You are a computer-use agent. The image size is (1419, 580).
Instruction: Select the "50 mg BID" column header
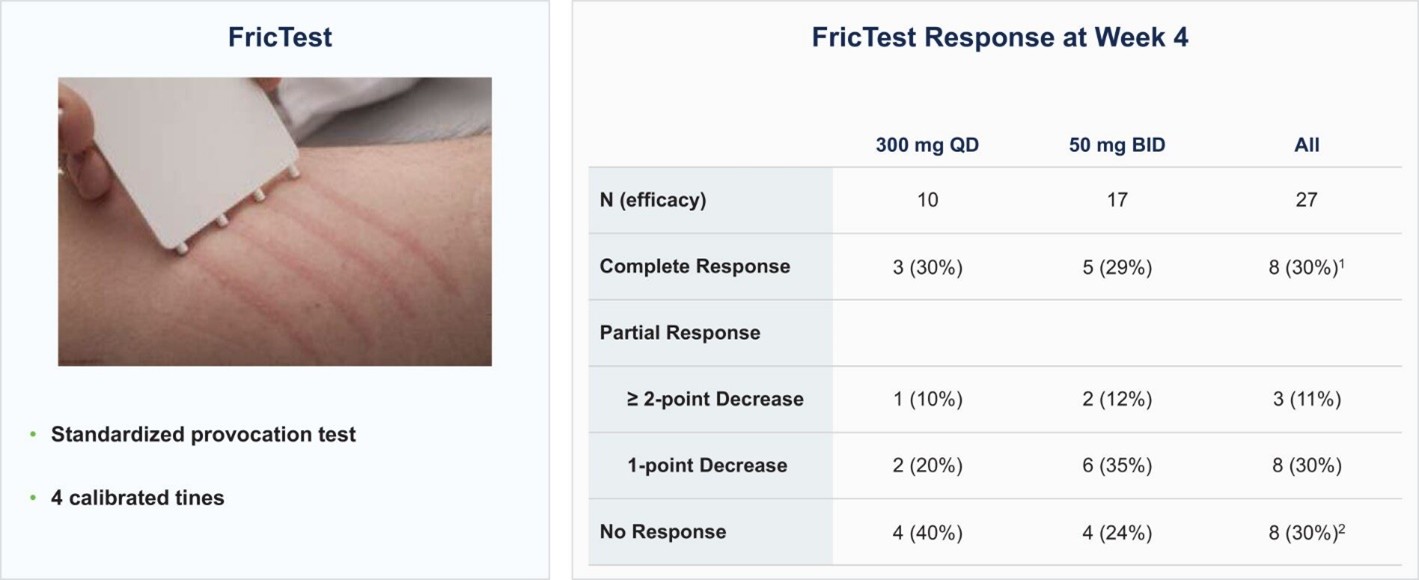click(x=1116, y=145)
